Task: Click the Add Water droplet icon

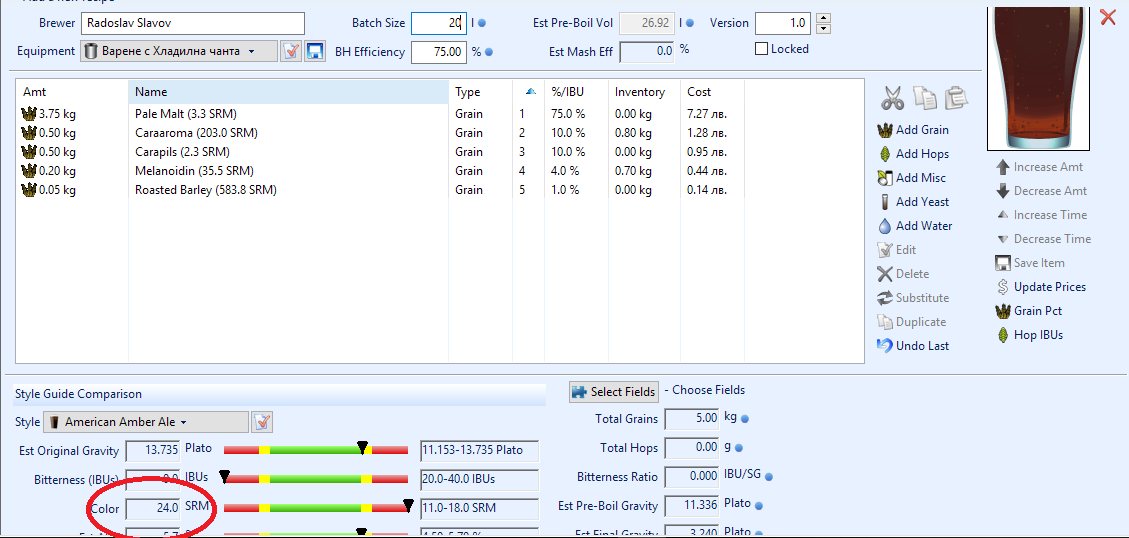Action: [885, 226]
